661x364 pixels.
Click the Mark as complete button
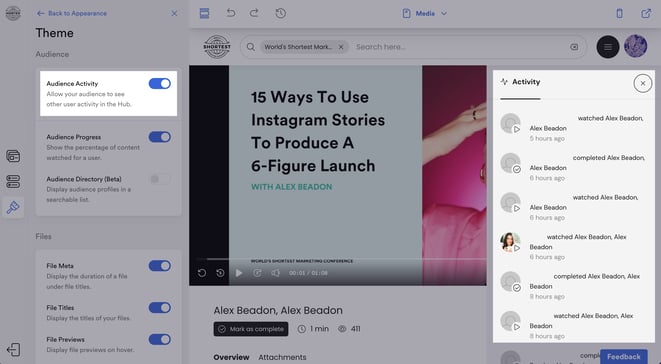coord(251,329)
